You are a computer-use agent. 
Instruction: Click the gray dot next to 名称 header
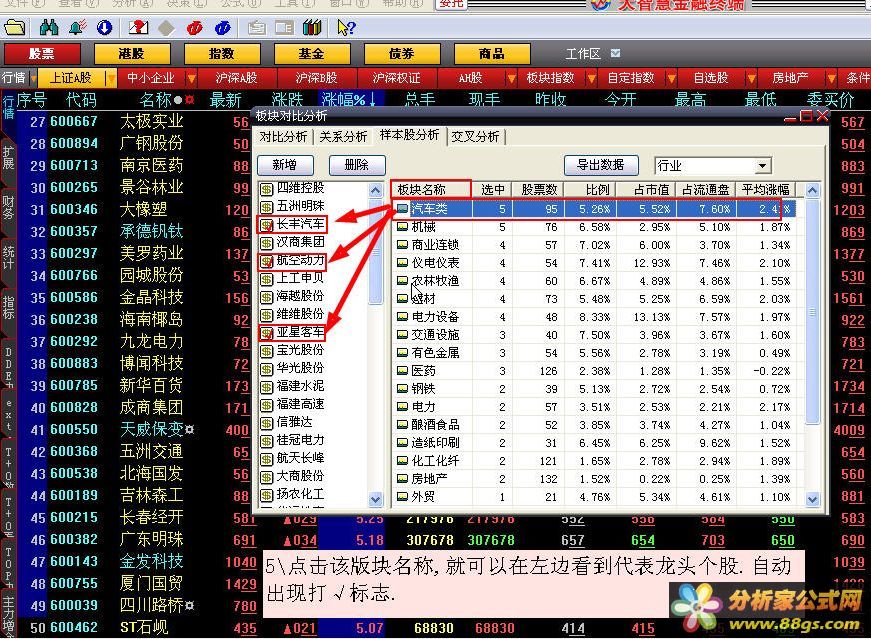[x=178, y=100]
